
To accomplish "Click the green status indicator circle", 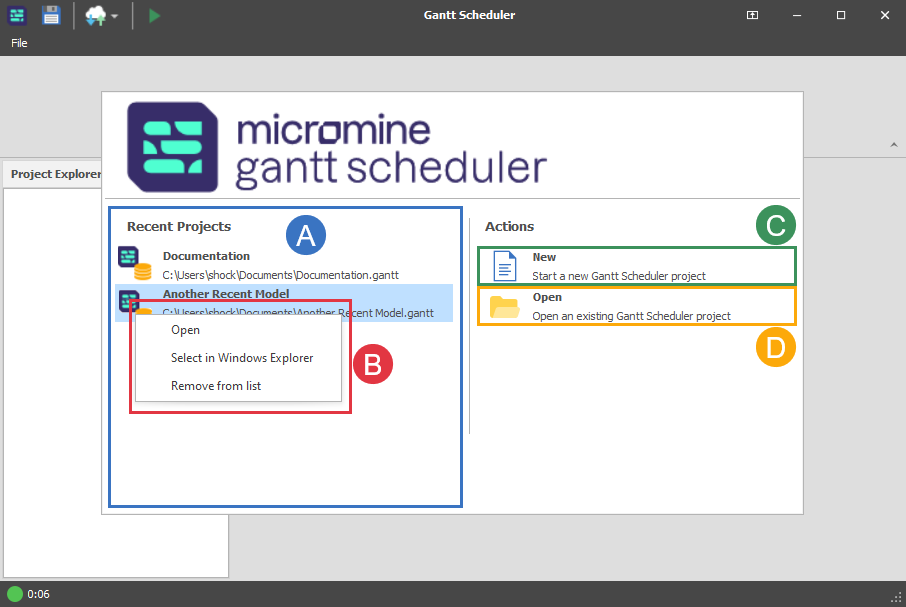I will coord(15,594).
